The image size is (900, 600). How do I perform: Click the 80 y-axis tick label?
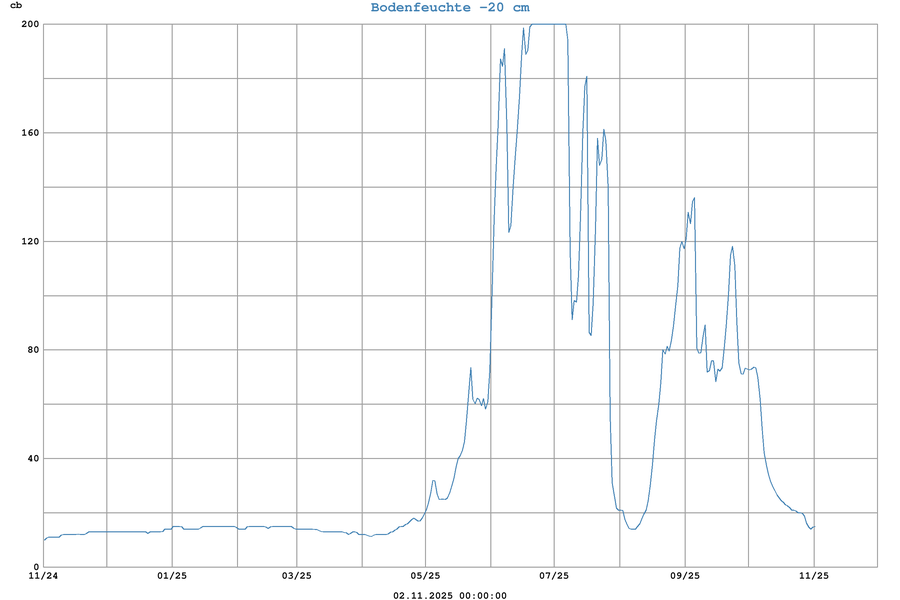[31, 350]
